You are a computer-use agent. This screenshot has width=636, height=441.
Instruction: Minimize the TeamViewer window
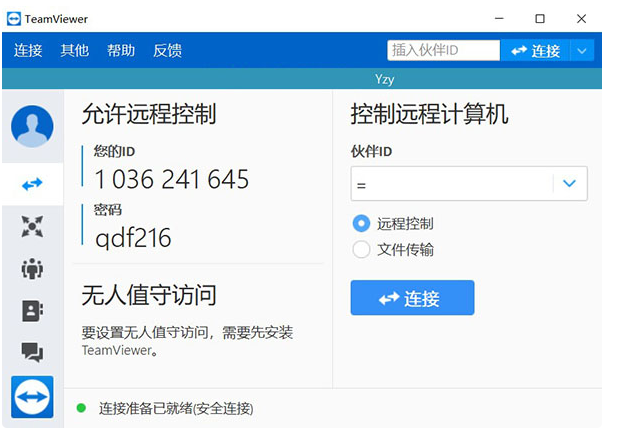tap(499, 19)
